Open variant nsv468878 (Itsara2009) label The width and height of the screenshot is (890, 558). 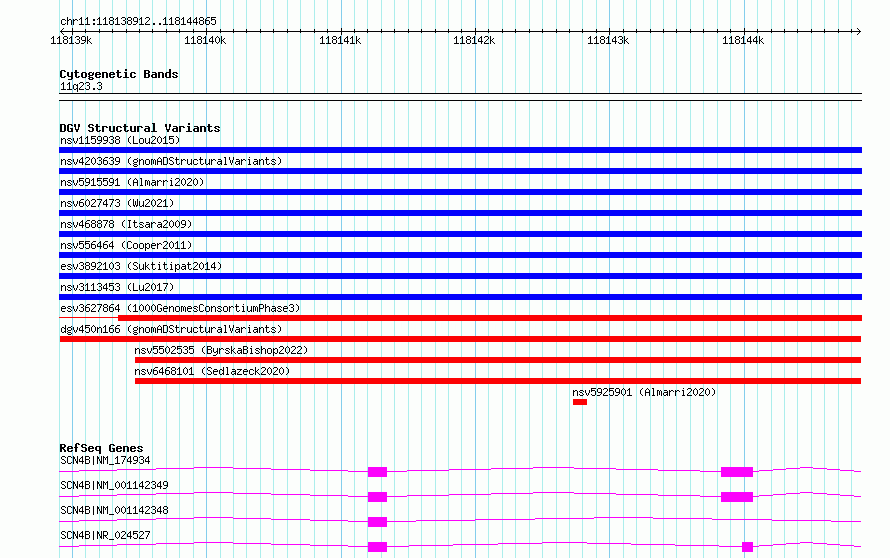pyautogui.click(x=126, y=224)
